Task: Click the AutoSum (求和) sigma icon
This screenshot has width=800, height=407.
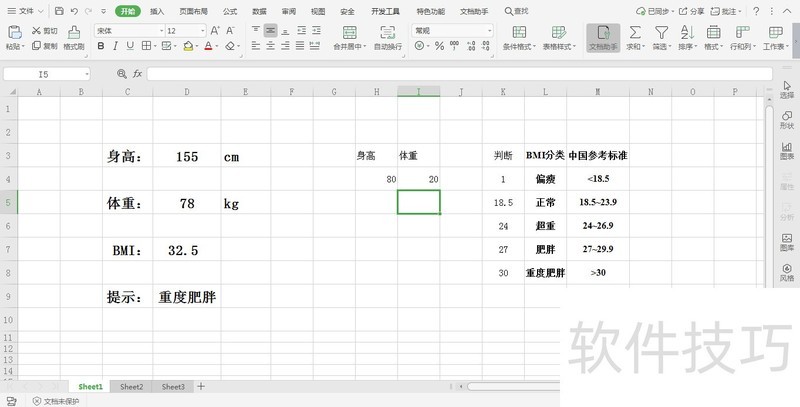Action: (x=635, y=33)
